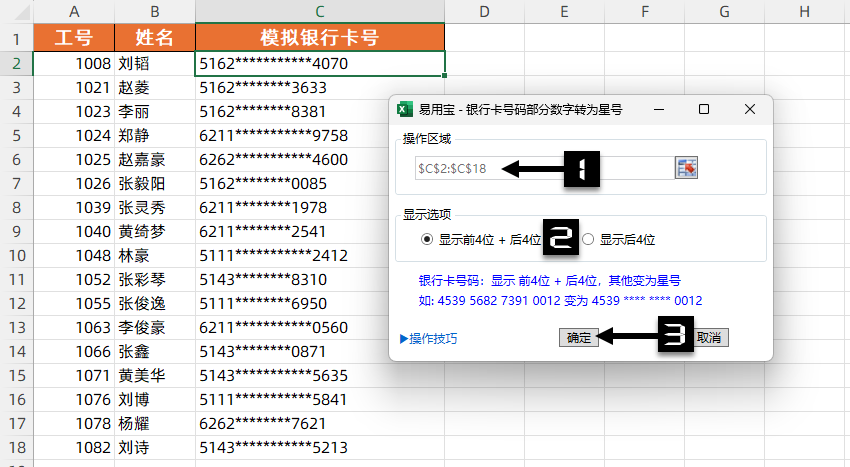Click name cell 李丽

click(x=154, y=112)
